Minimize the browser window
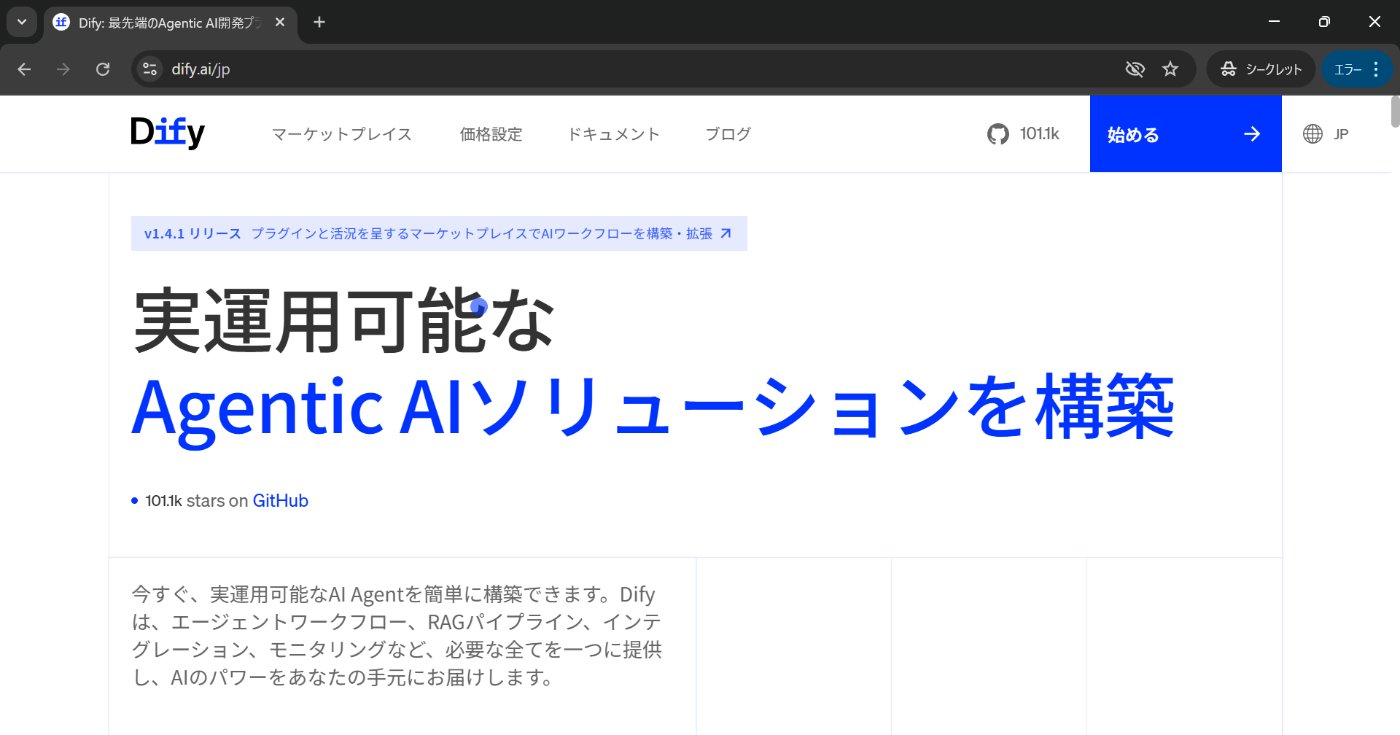 click(1274, 21)
